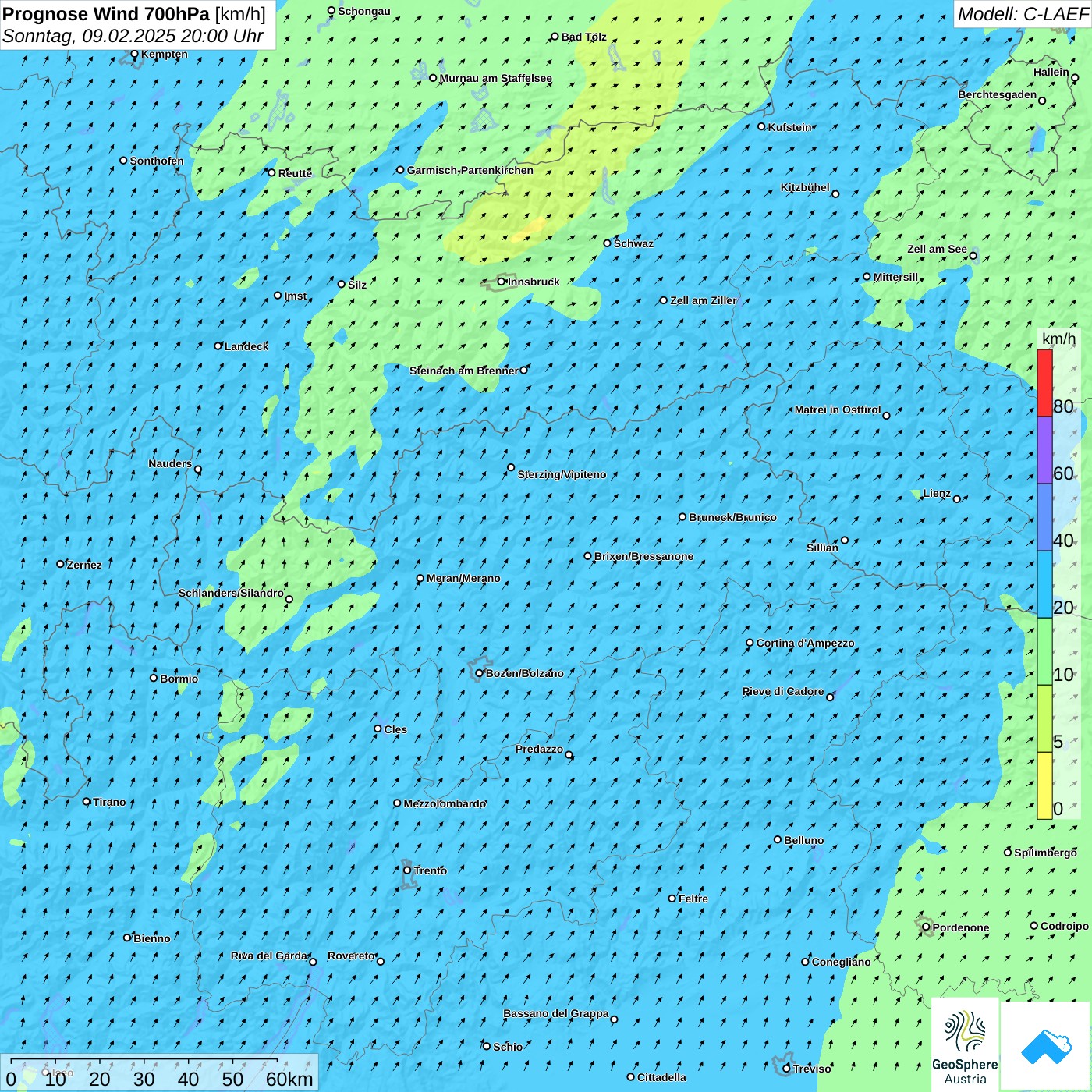Click the 'Matrei in Osttirol' label

pos(838,409)
